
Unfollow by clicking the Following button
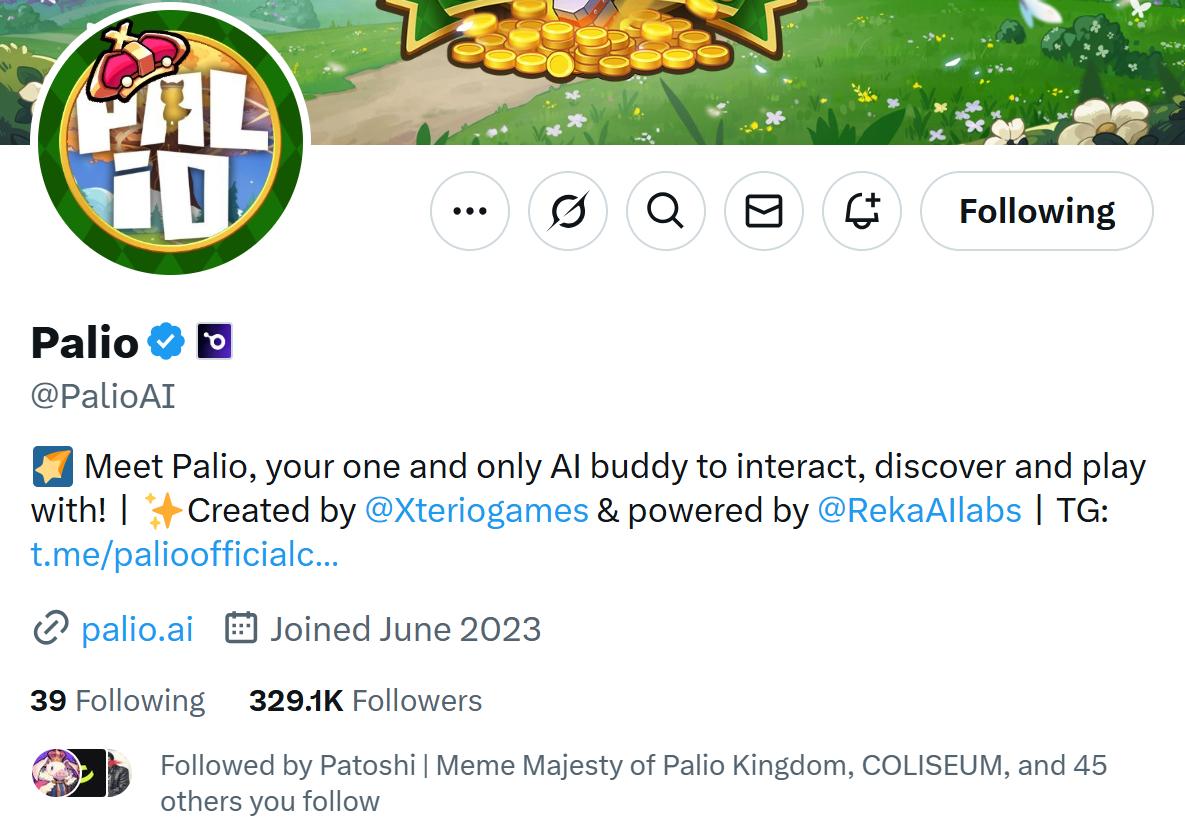(1036, 211)
